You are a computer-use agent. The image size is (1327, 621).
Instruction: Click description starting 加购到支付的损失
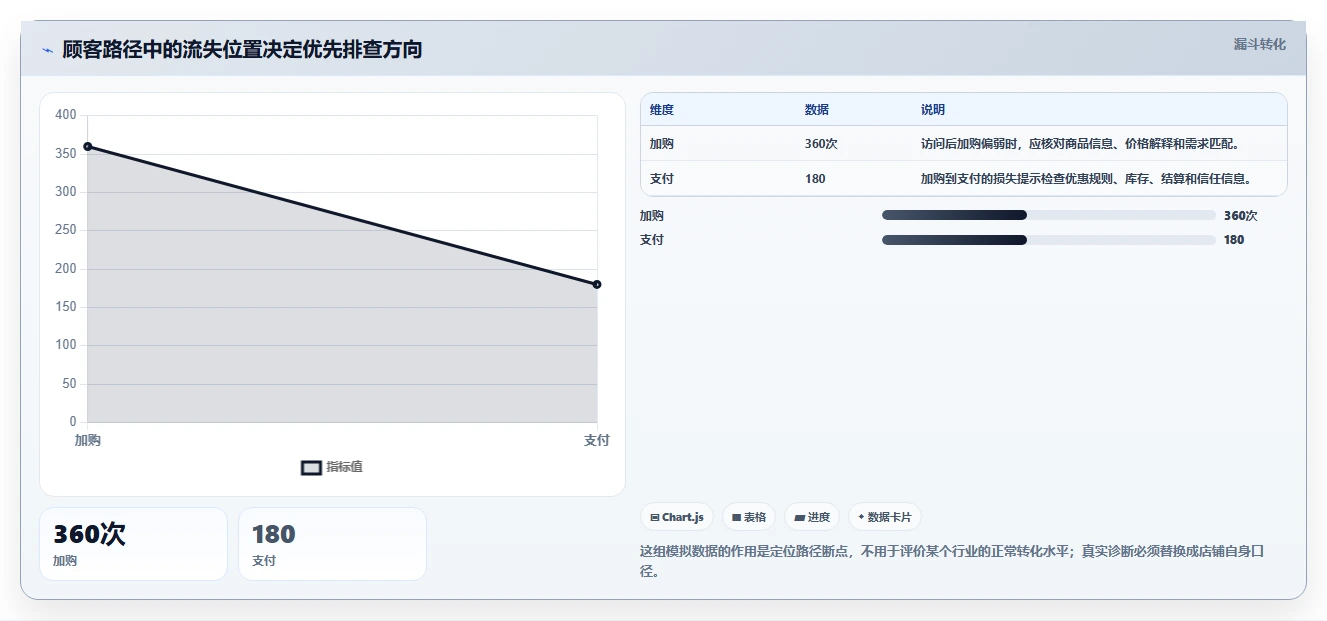(1086, 179)
